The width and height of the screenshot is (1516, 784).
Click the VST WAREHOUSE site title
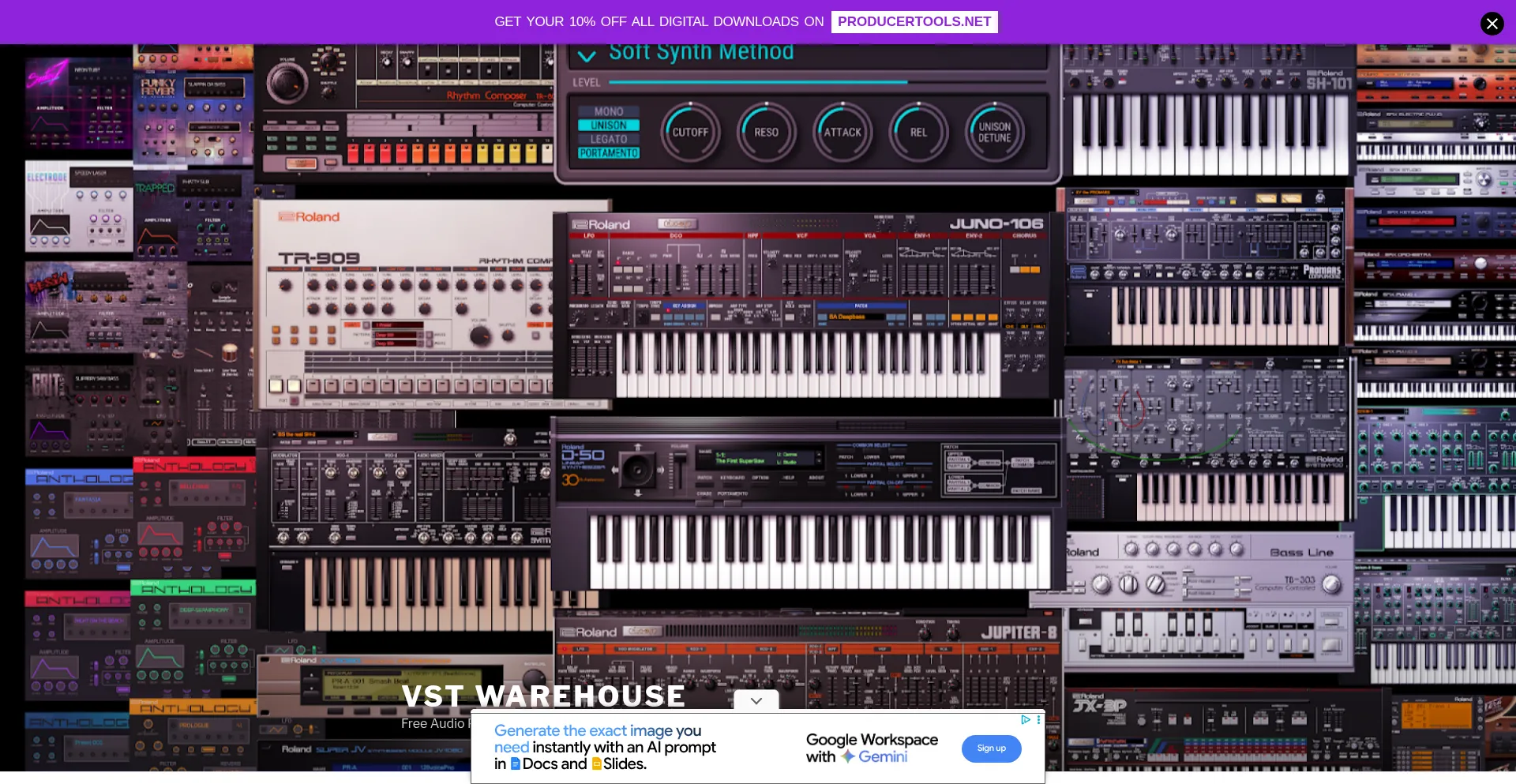543,696
